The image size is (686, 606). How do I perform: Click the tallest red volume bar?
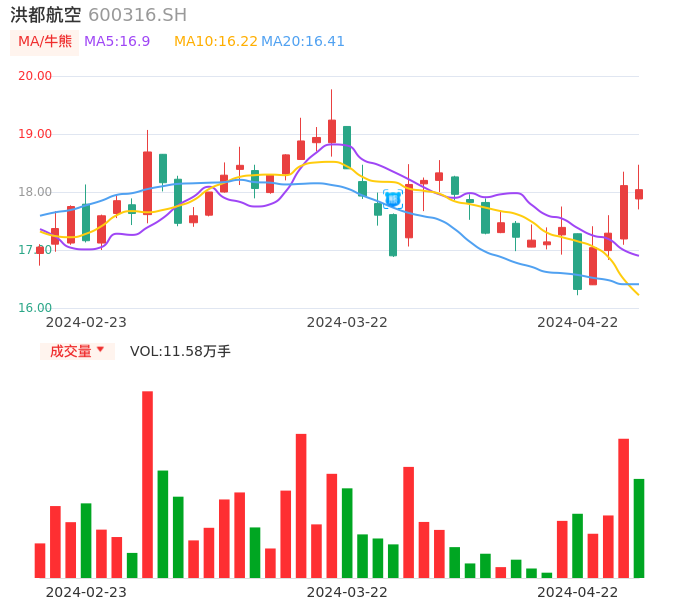click(147, 484)
